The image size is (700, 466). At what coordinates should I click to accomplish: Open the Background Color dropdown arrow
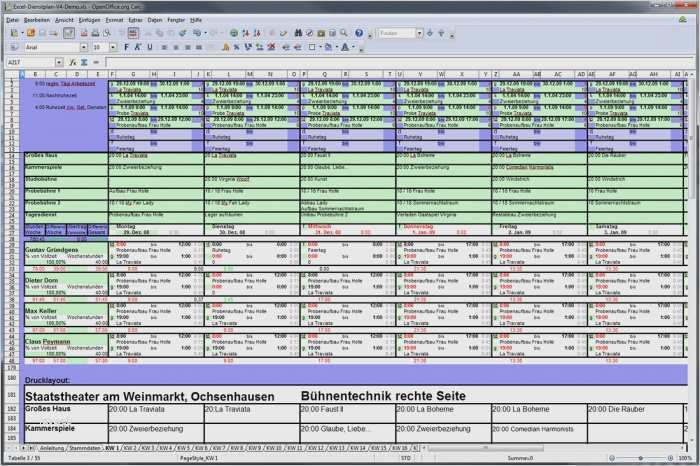click(337, 47)
